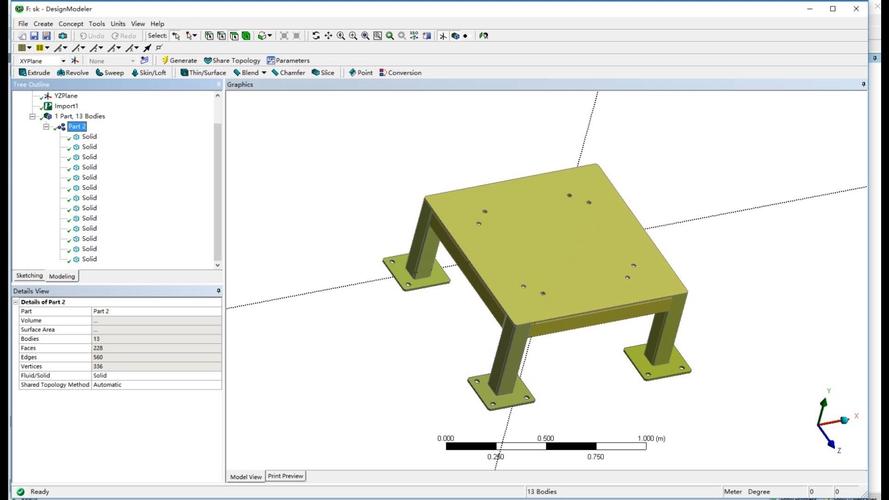Click New Plane icon beside XYPlane
The height and width of the screenshot is (500, 889).
tap(75, 60)
